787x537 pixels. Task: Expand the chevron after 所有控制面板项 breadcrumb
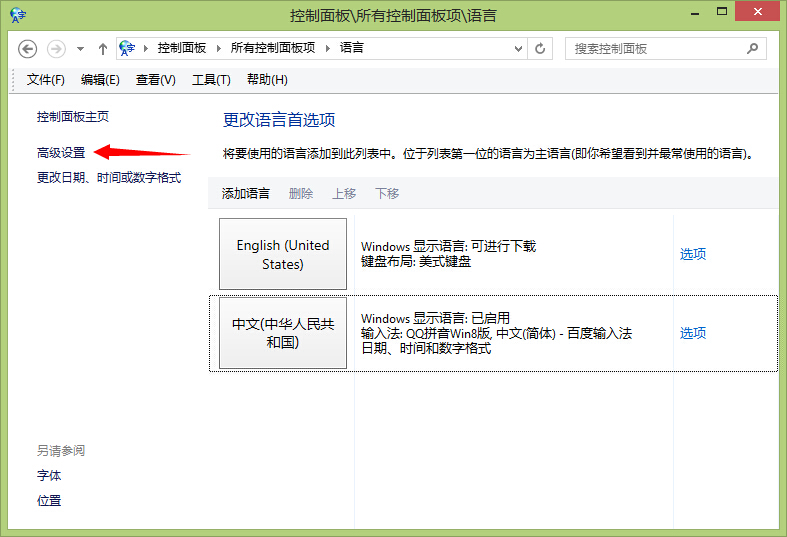[x=328, y=48]
